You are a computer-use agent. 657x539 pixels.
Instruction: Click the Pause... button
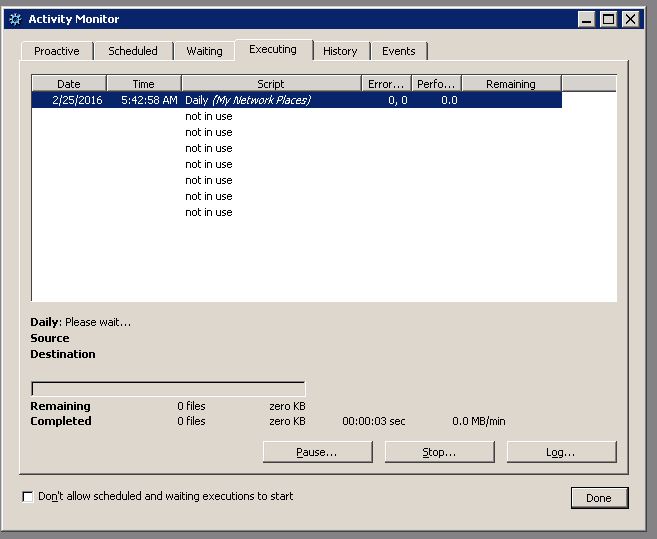coord(316,452)
